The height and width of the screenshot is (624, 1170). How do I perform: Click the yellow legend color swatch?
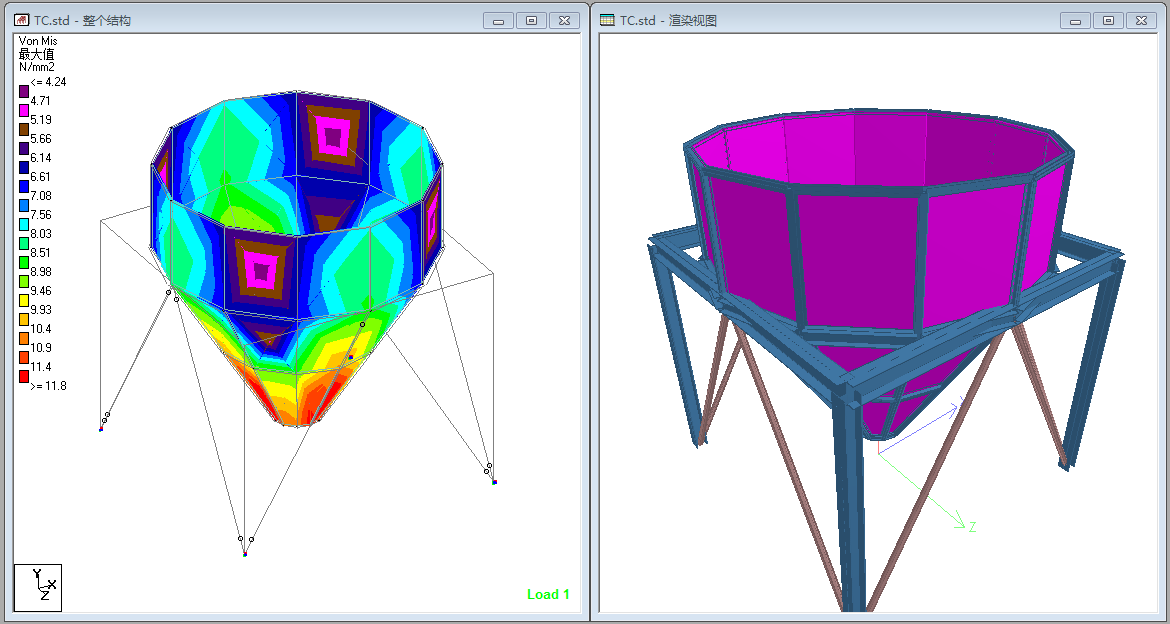[x=24, y=300]
